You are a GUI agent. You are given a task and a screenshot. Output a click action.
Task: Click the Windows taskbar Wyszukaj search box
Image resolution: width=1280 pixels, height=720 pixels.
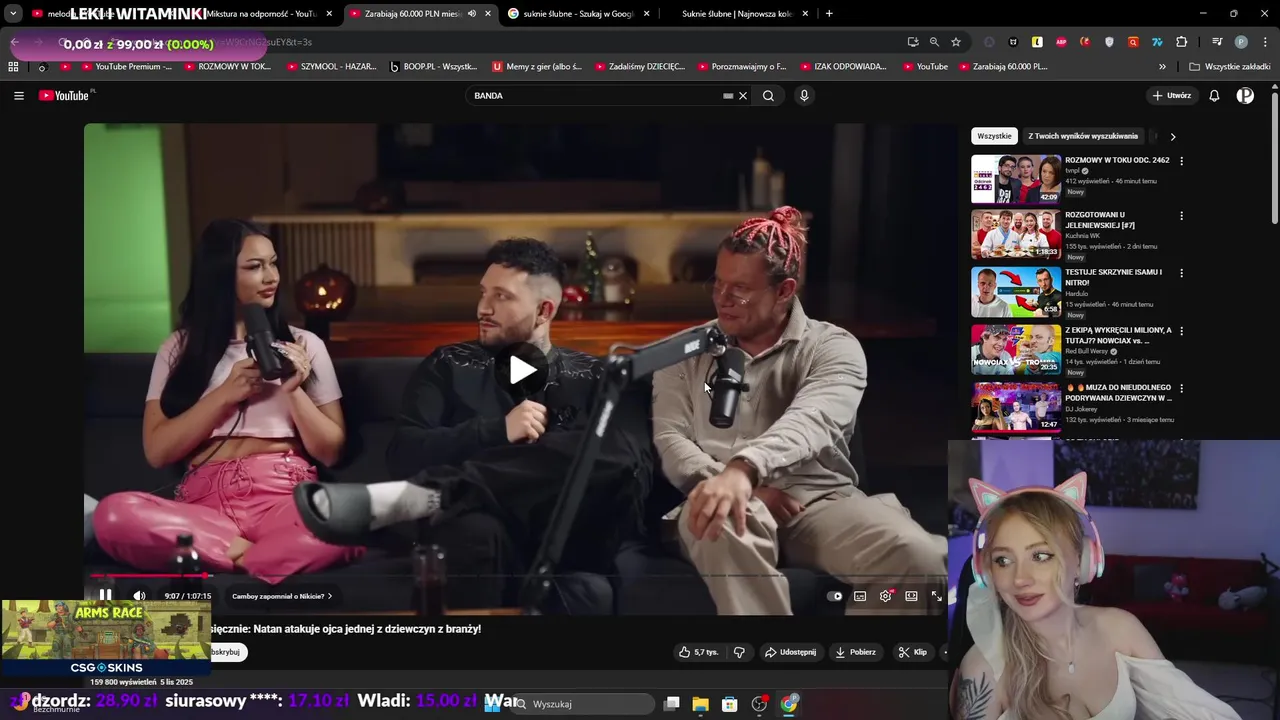[583, 704]
